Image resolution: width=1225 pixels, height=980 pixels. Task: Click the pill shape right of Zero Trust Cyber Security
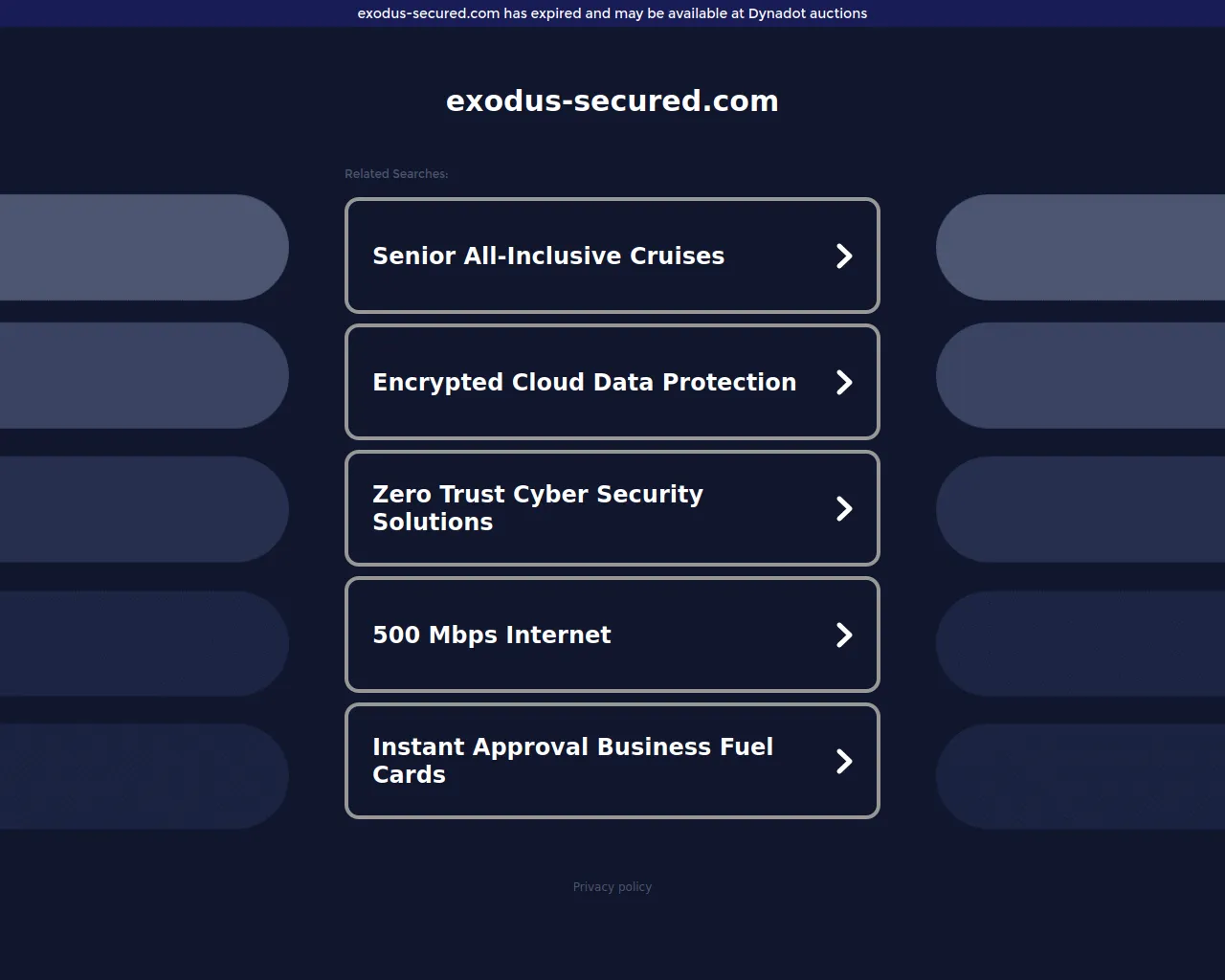tap(1081, 509)
